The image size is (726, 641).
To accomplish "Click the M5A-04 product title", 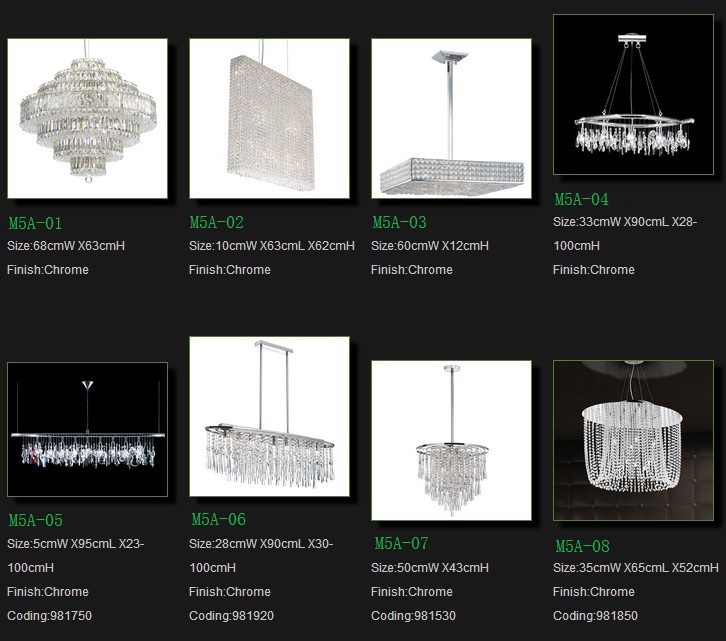I will click(582, 200).
